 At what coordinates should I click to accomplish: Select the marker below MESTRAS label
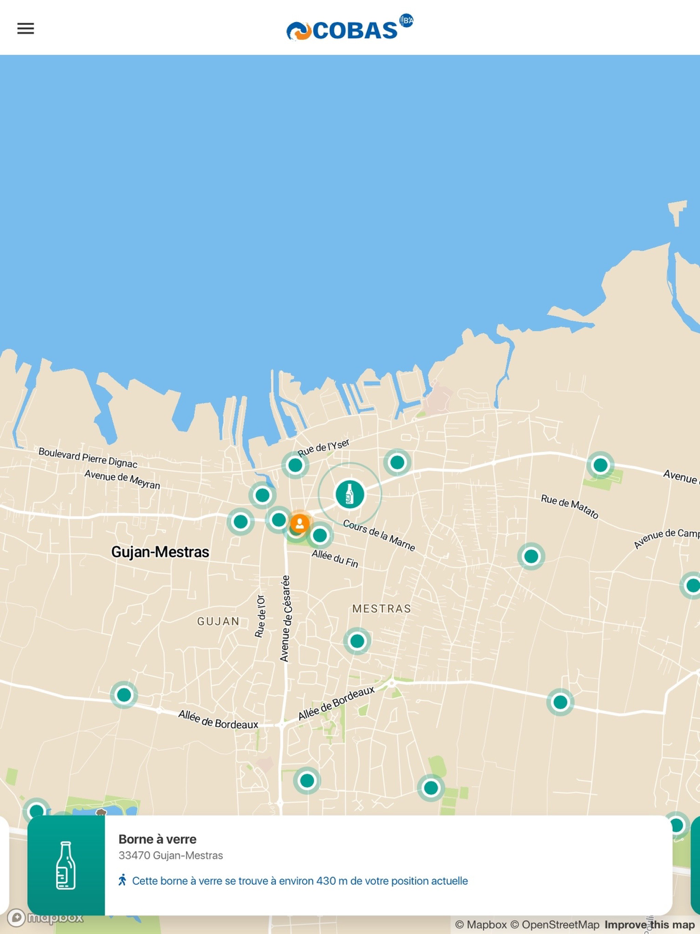coord(357,641)
